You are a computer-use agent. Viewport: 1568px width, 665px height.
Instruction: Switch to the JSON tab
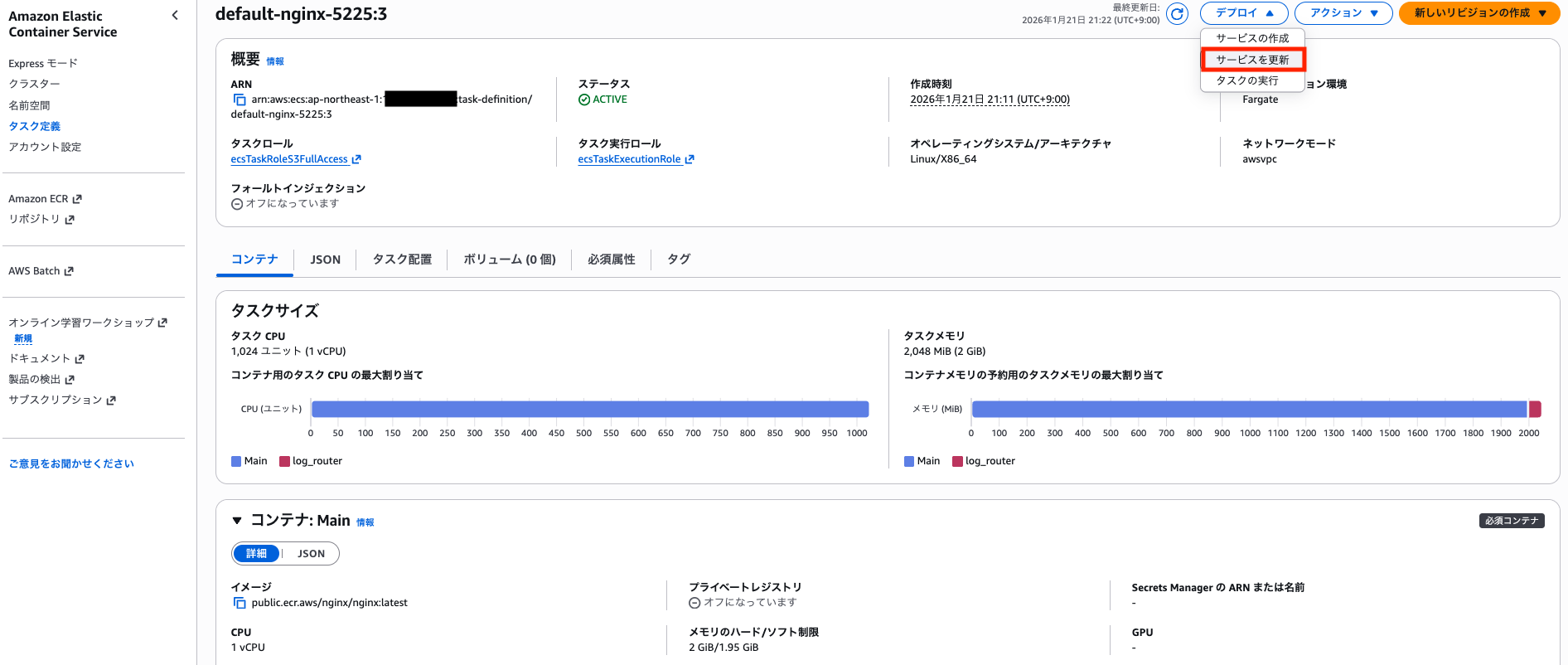point(325,260)
